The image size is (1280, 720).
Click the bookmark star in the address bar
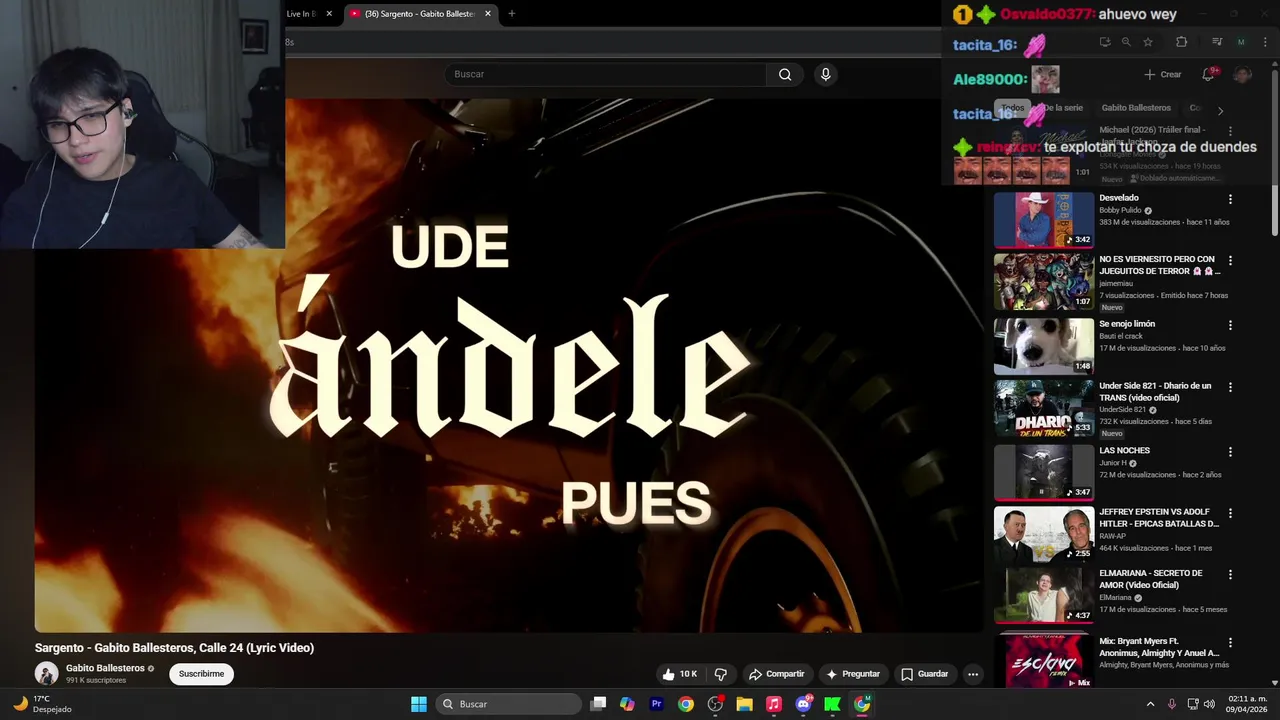(1148, 42)
